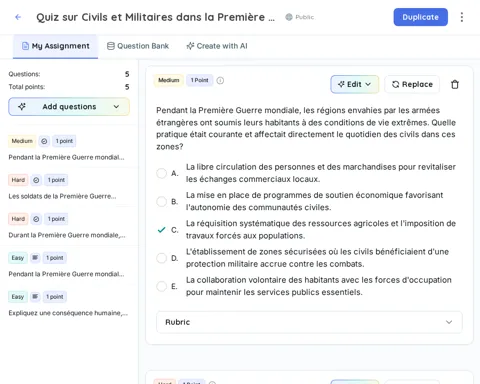
Task: Click the Medium tag in sidebar list
Action: 22,141
